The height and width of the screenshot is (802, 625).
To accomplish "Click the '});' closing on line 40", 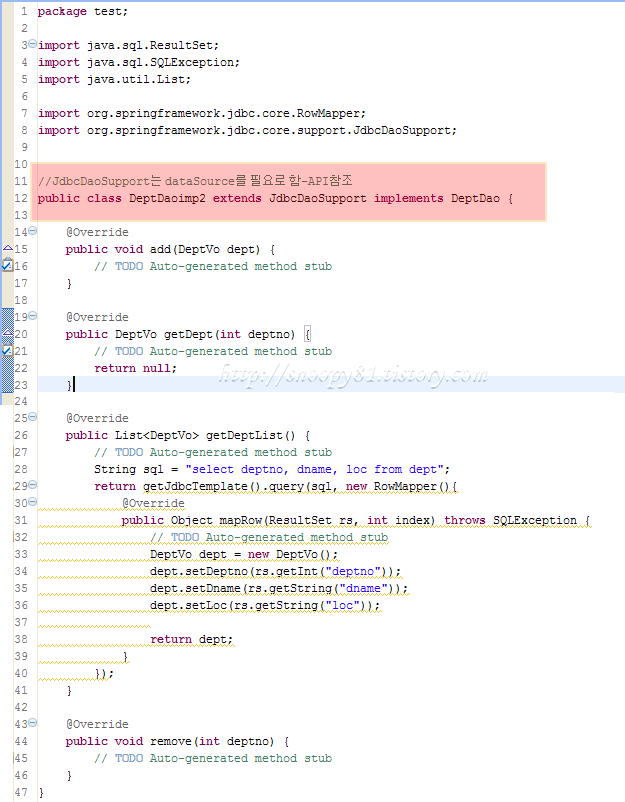I will [x=104, y=673].
